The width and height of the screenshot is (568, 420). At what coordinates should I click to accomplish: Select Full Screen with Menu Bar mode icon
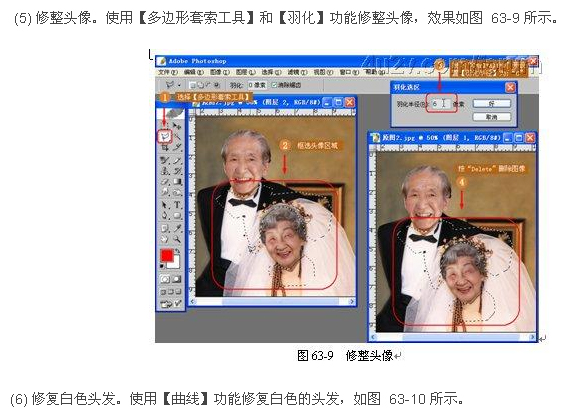(171, 291)
